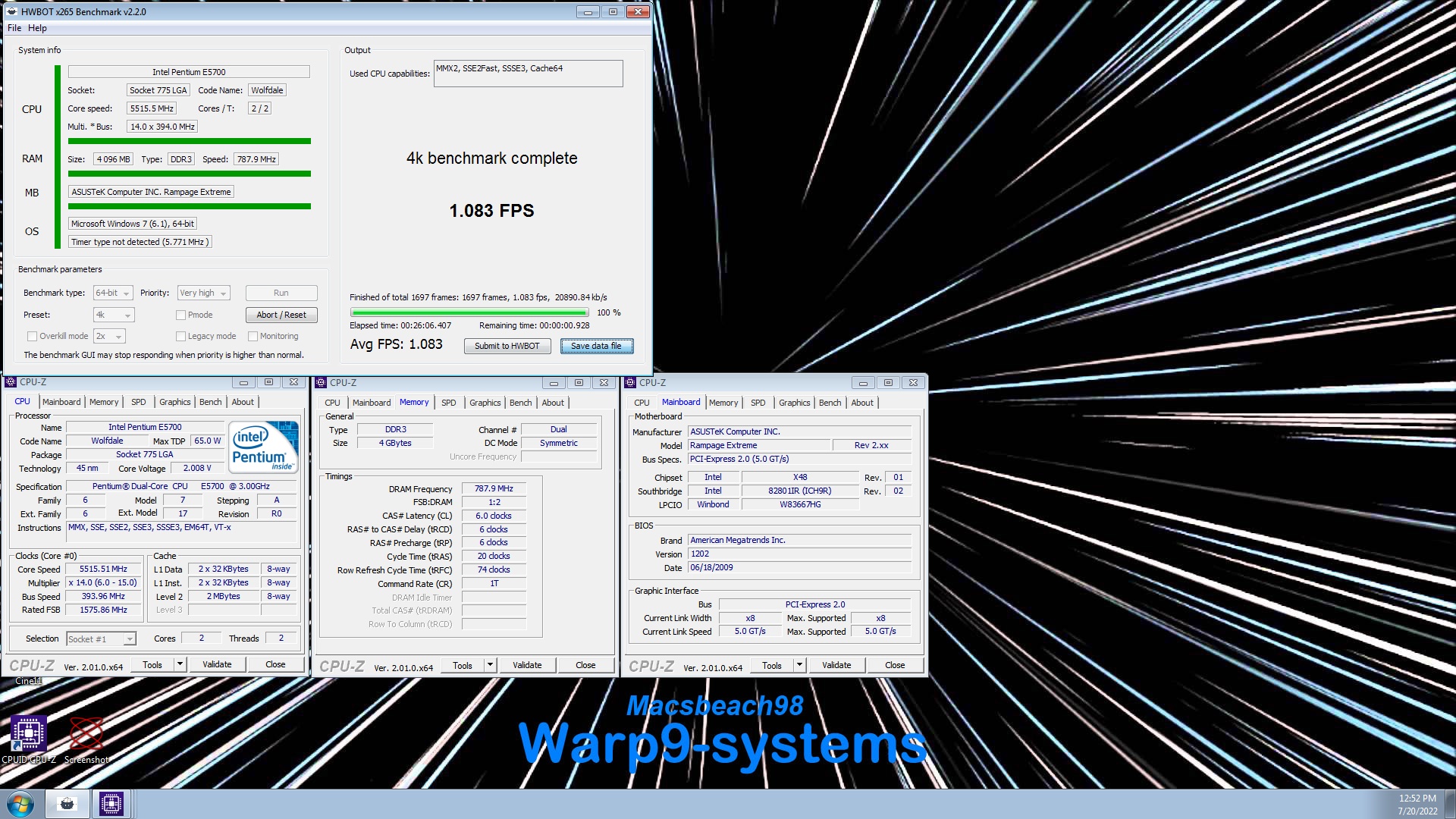
Task: Expand Tools arrow in left CPU-Z window
Action: click(180, 664)
